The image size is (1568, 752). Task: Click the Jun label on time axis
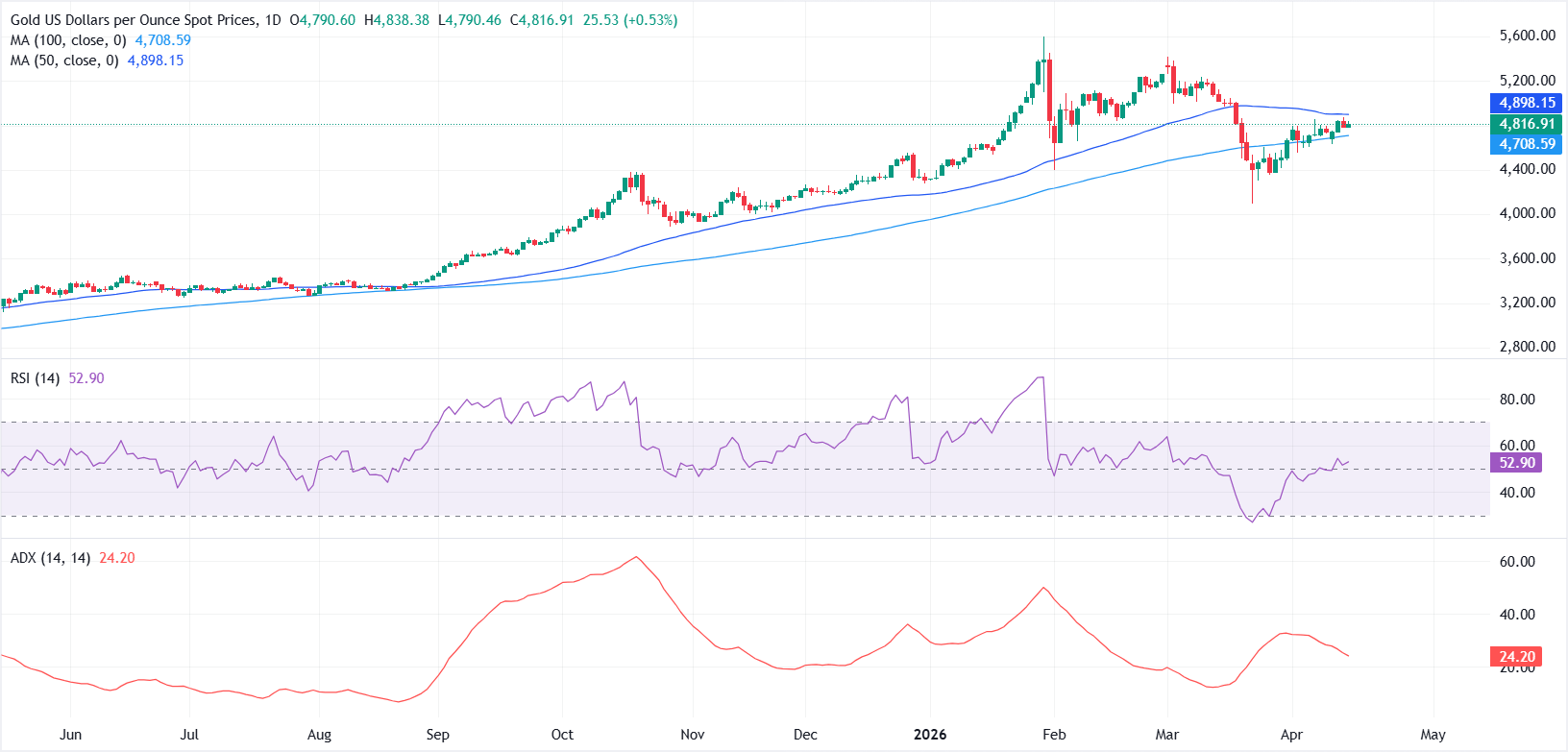pos(70,735)
